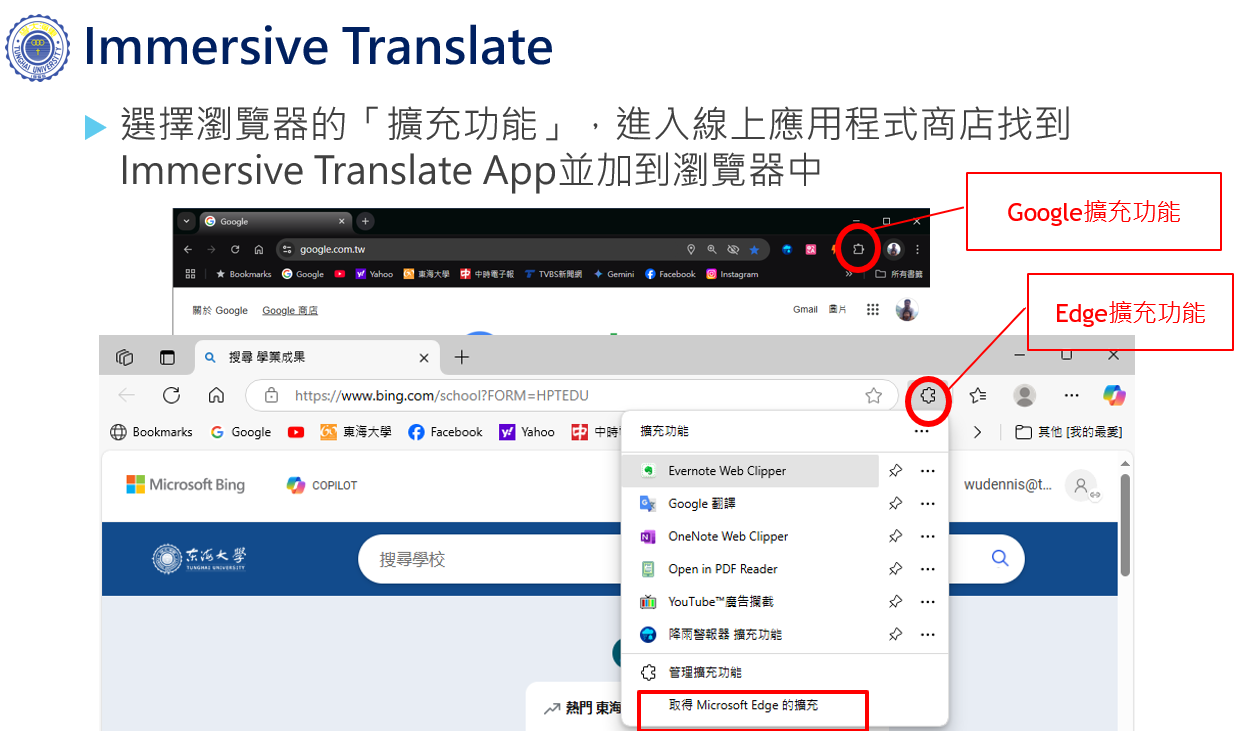Open more actions for the YouTube extension
Image resolution: width=1259 pixels, height=731 pixels.
[x=928, y=602]
